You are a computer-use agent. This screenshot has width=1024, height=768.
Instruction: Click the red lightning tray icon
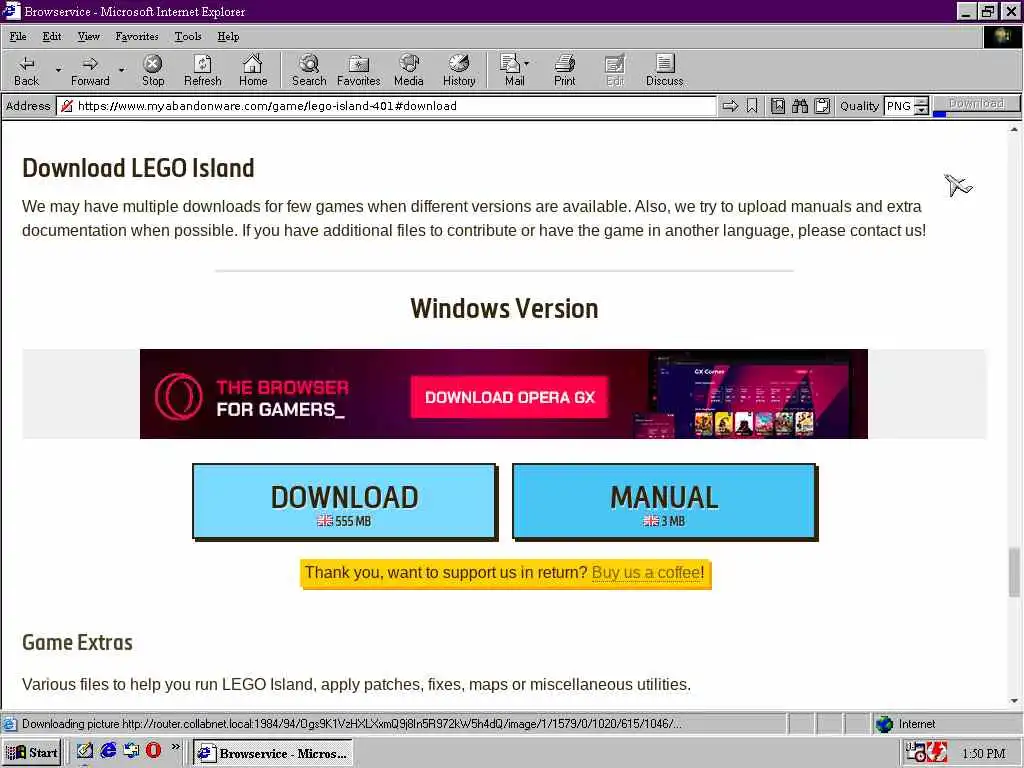[938, 752]
